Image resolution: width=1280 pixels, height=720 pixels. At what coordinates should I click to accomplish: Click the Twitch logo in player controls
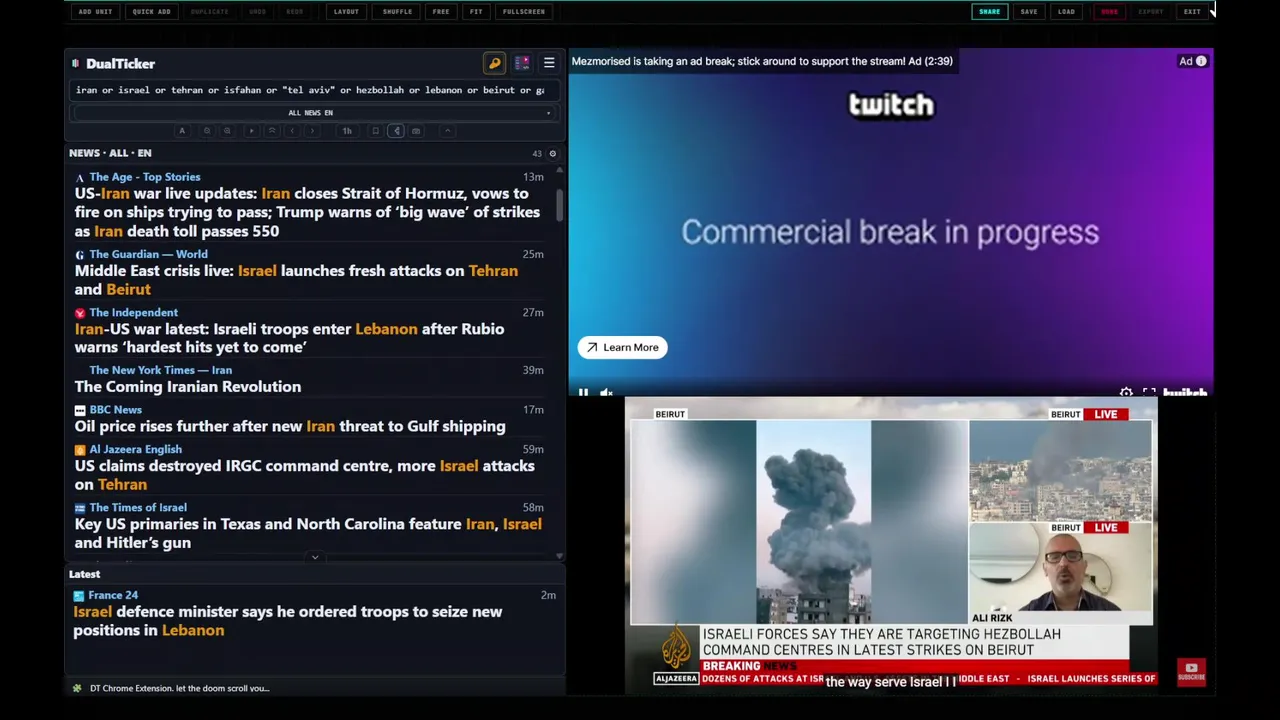coord(1185,392)
